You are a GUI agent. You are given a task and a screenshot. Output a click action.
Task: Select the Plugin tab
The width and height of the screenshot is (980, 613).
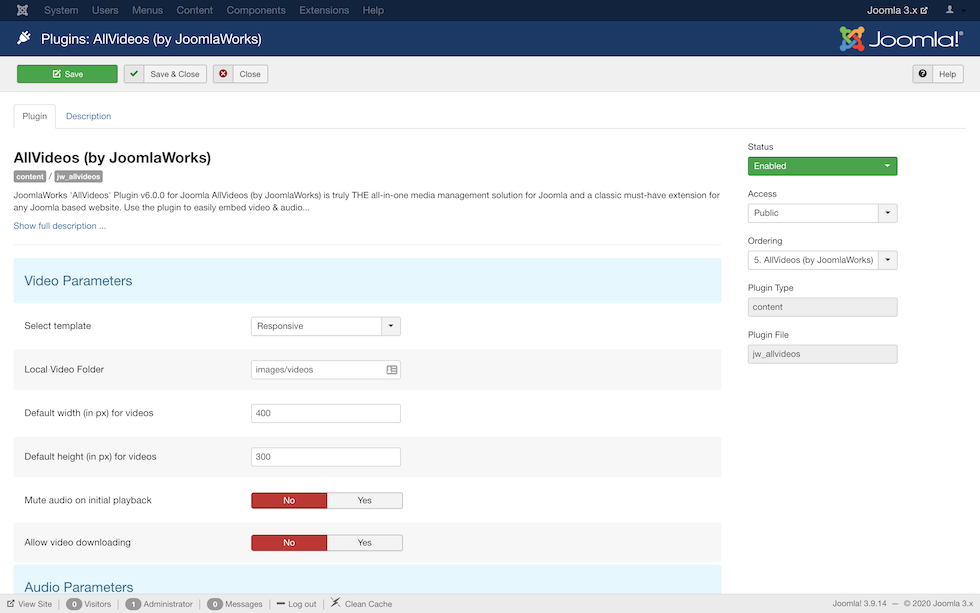[34, 116]
